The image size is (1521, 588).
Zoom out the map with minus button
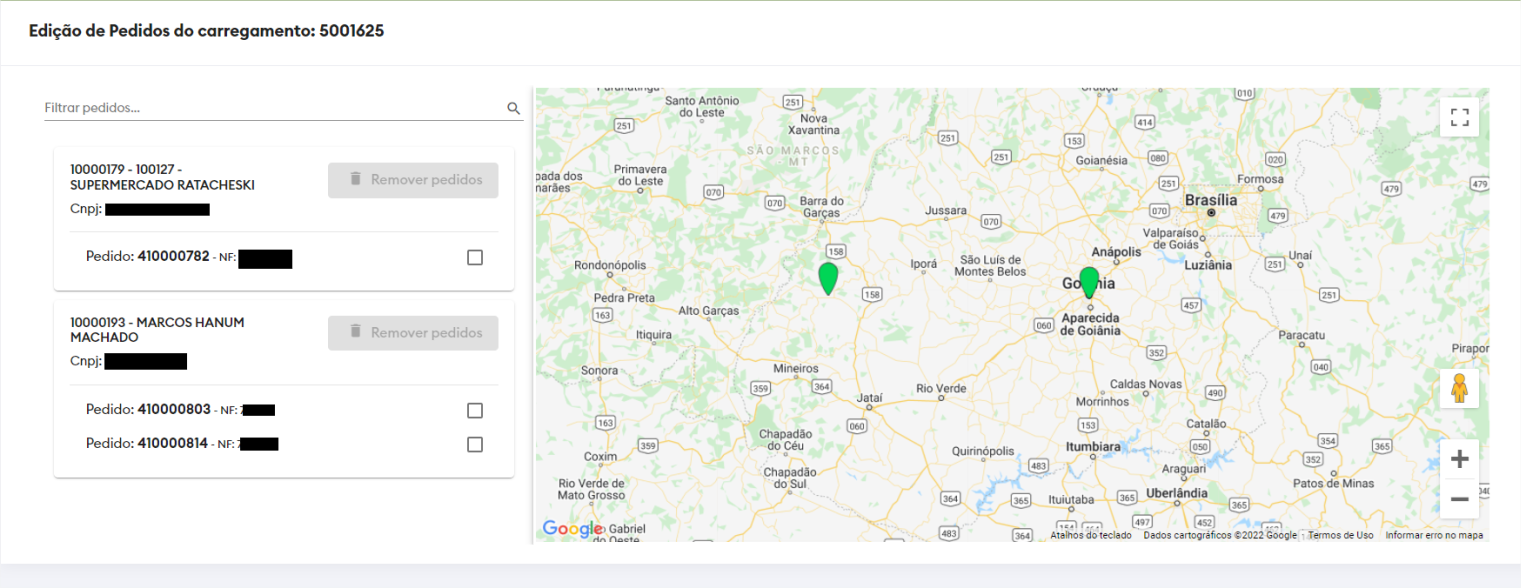(1459, 499)
